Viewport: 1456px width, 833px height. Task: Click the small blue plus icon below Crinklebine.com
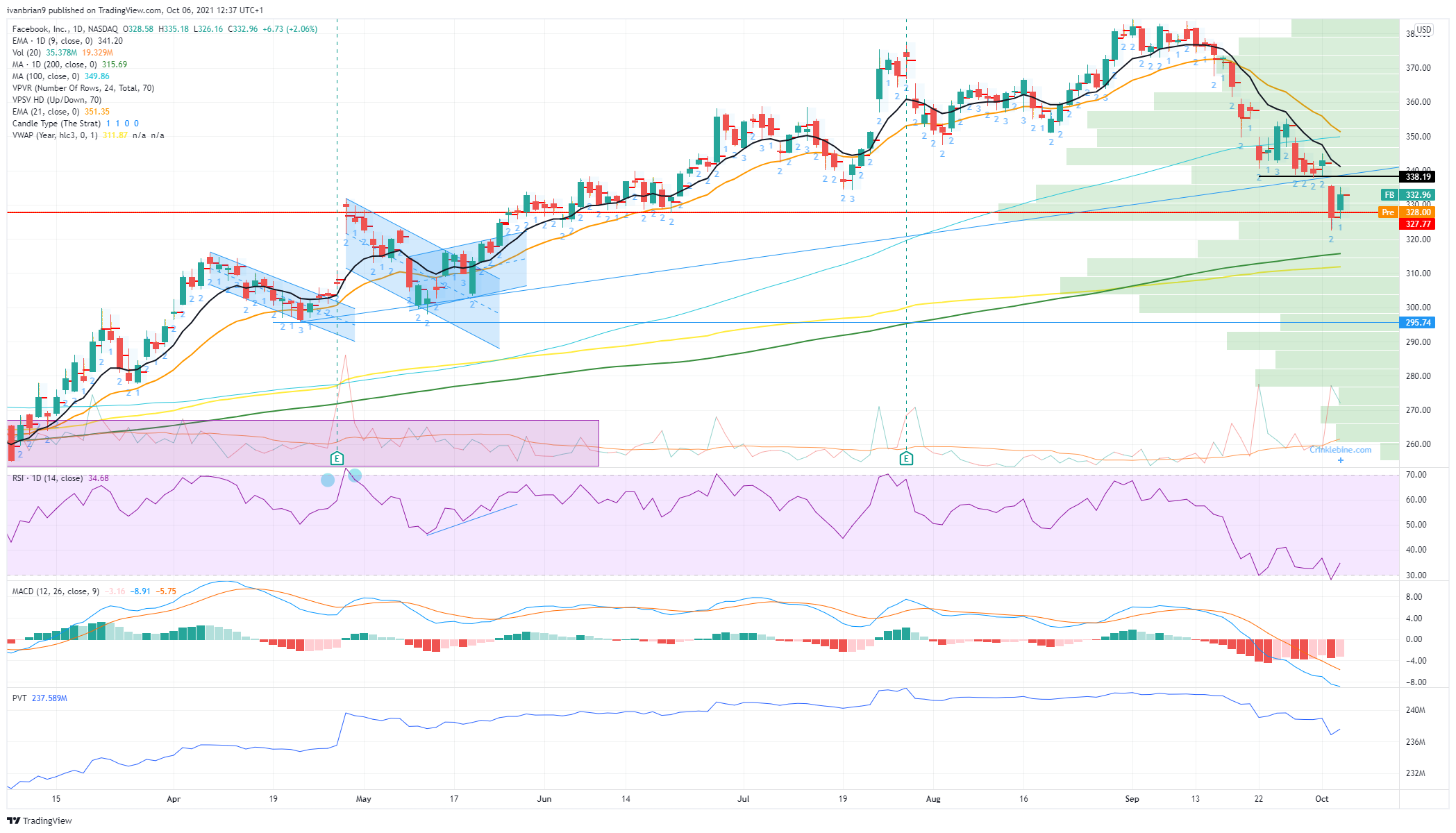[1341, 460]
